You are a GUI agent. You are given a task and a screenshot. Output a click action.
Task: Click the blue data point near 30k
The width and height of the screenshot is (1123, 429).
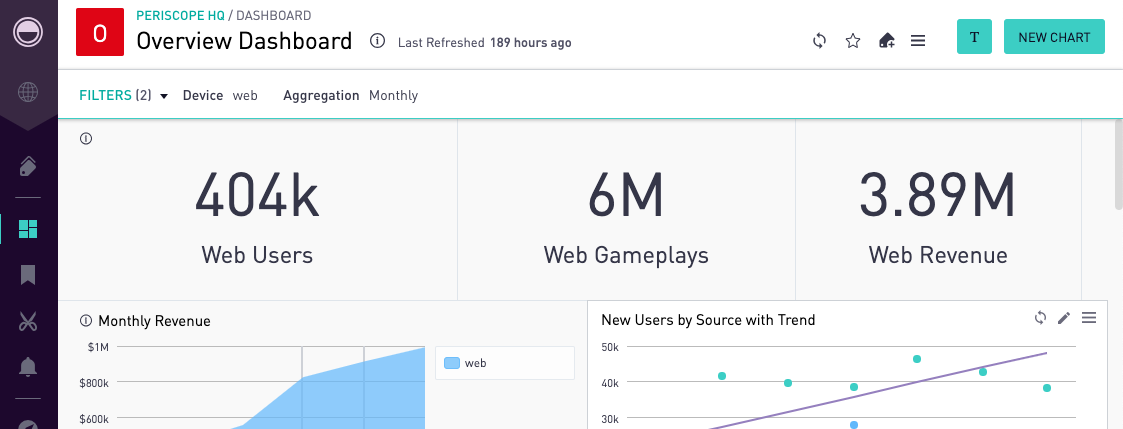click(x=854, y=425)
